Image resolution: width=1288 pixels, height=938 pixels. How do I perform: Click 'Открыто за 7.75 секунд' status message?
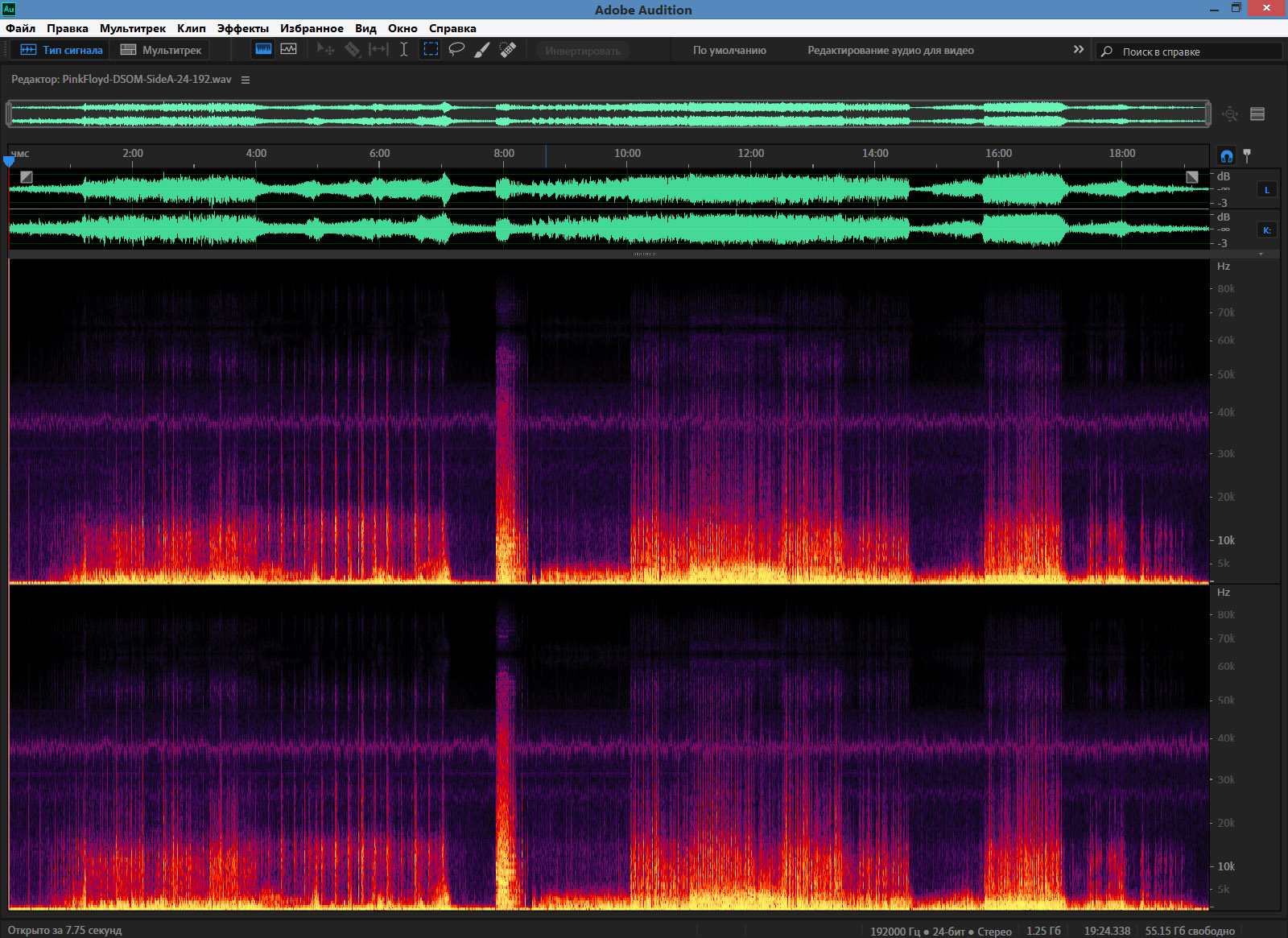tap(64, 930)
